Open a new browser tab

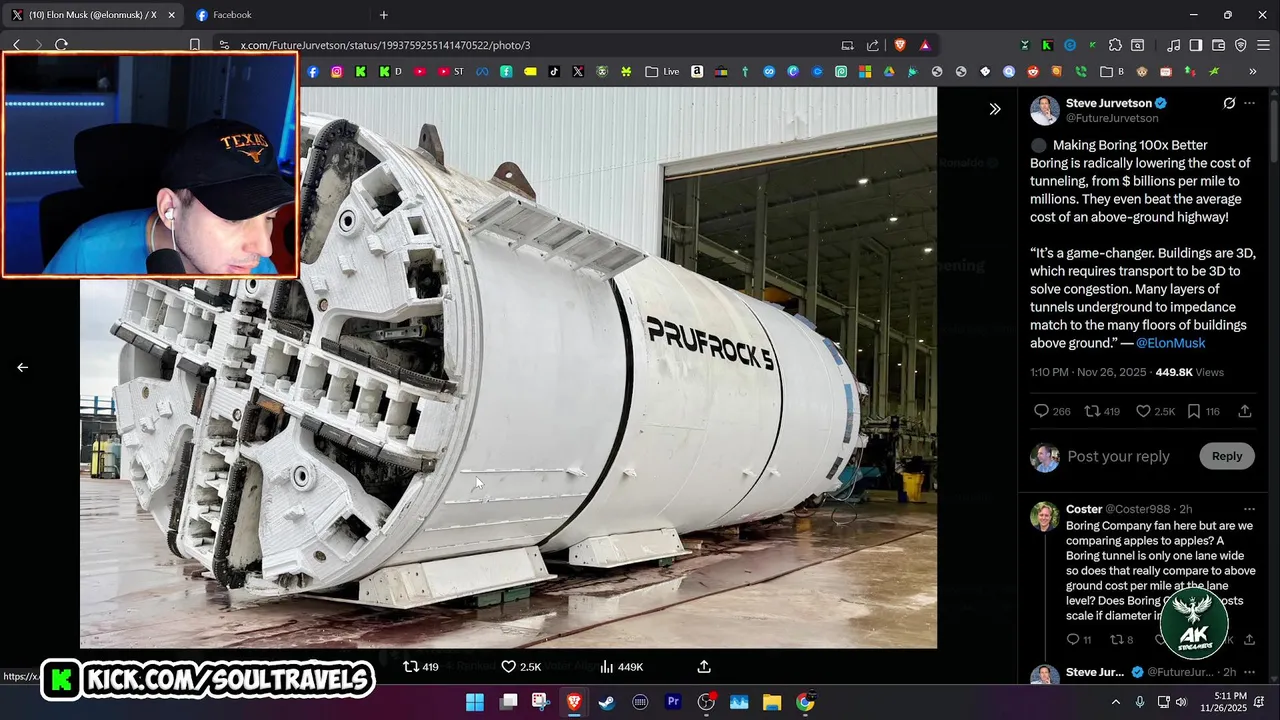(x=383, y=15)
